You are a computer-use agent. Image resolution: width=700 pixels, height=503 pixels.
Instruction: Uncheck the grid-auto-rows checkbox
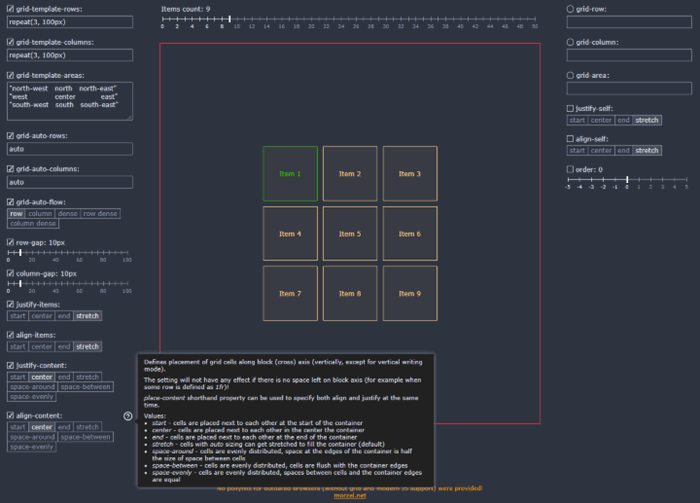(10, 136)
